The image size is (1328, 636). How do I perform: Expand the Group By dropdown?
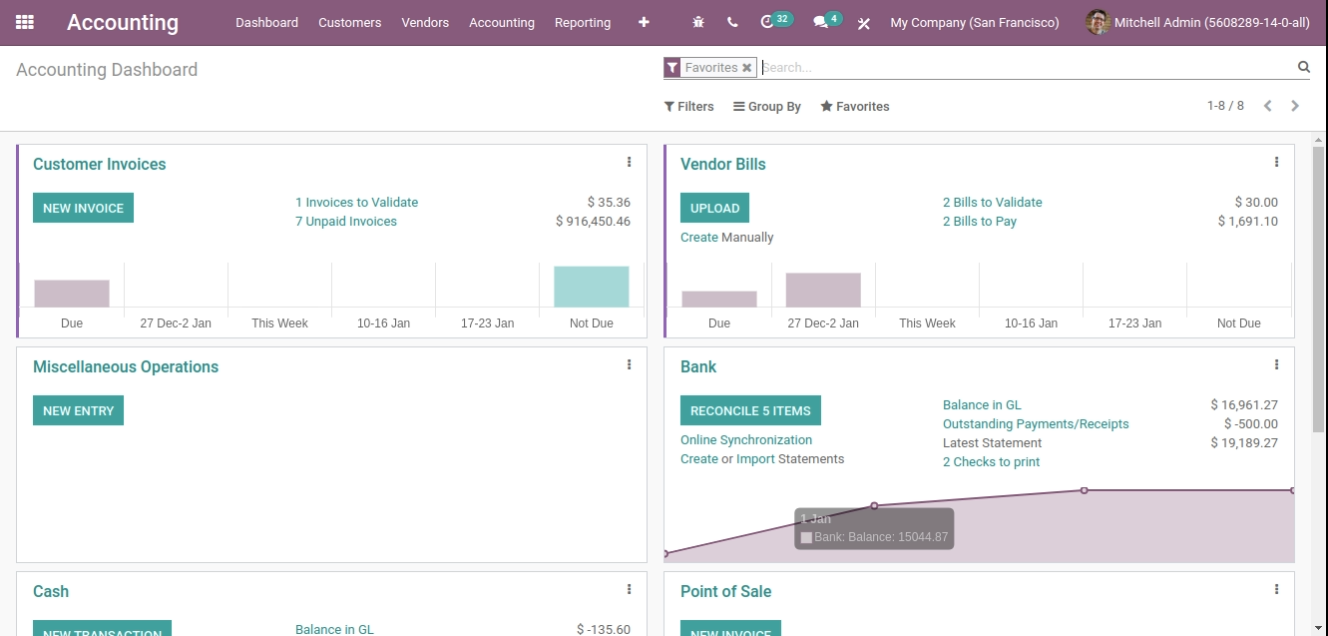coord(767,107)
